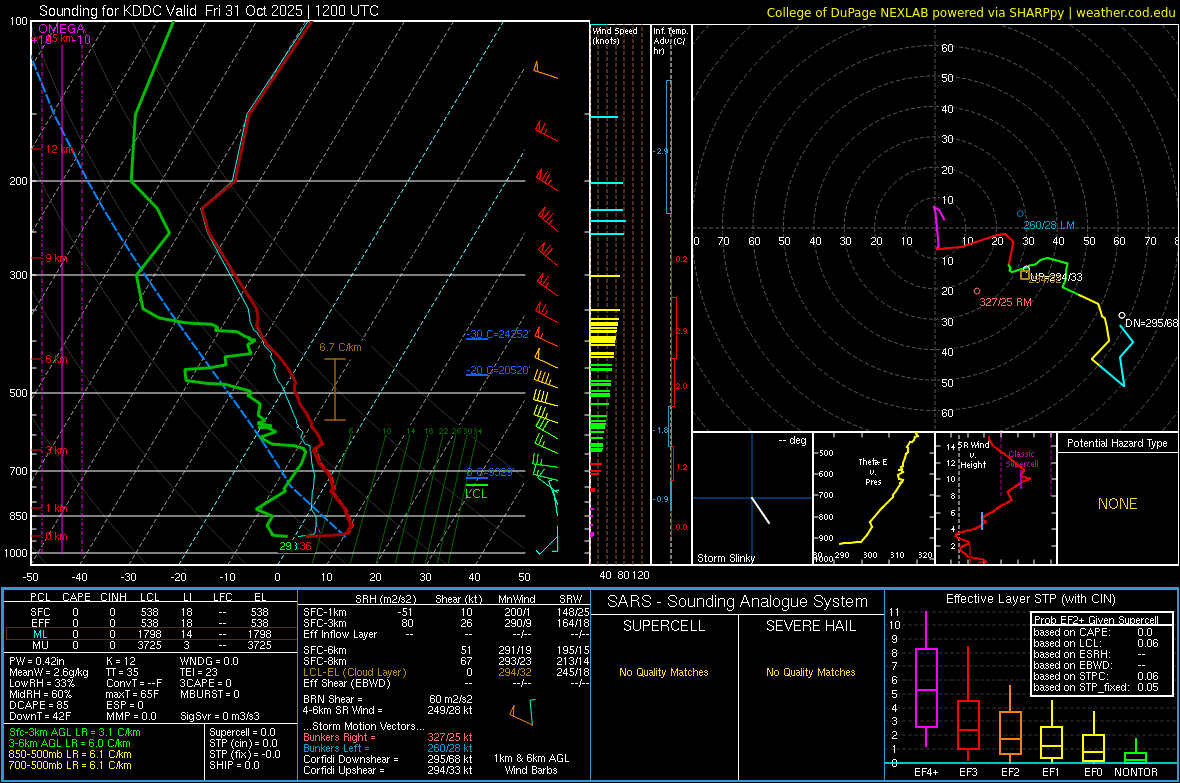Image resolution: width=1180 pixels, height=783 pixels.
Task: Select the MU parcel row label
Action: click(40, 644)
